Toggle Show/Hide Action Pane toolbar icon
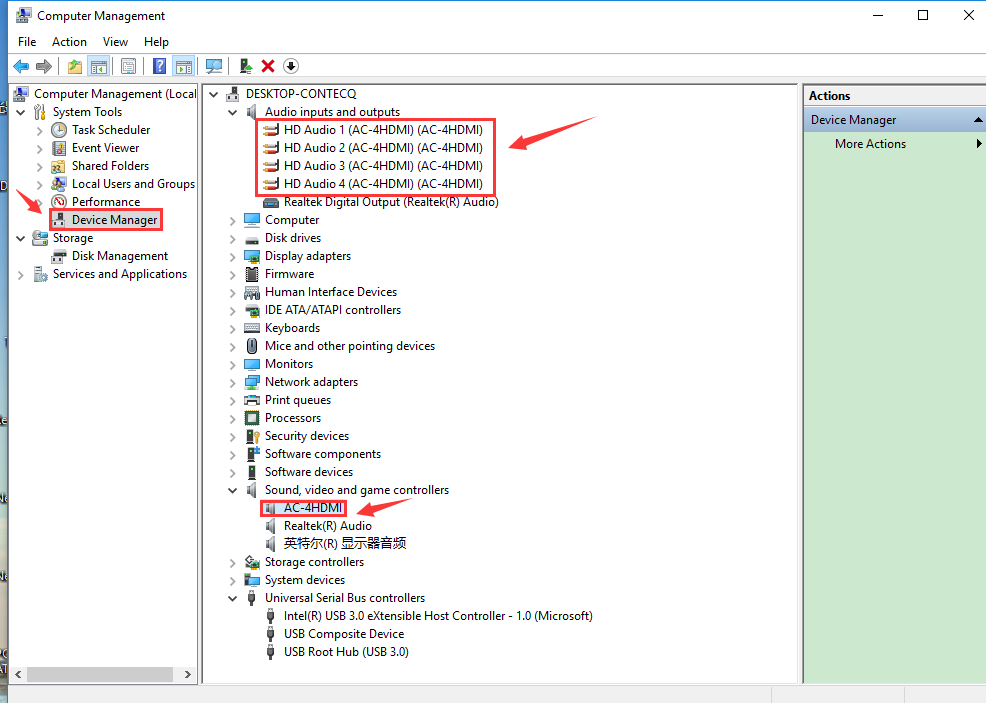The image size is (986, 703). [x=184, y=66]
